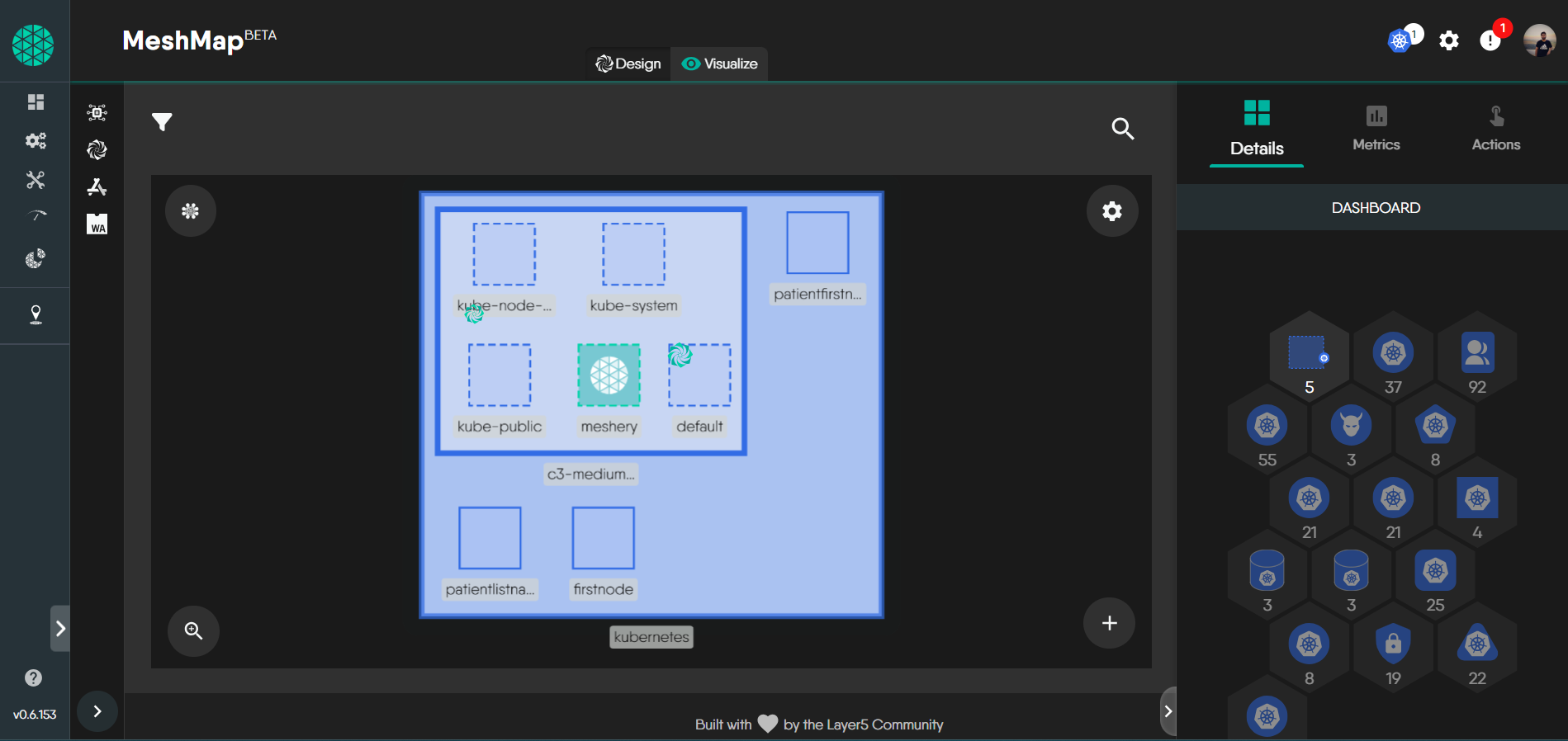Image resolution: width=1568 pixels, height=741 pixels.
Task: Open the Extensions icon in left sidebar
Action: 36,258
